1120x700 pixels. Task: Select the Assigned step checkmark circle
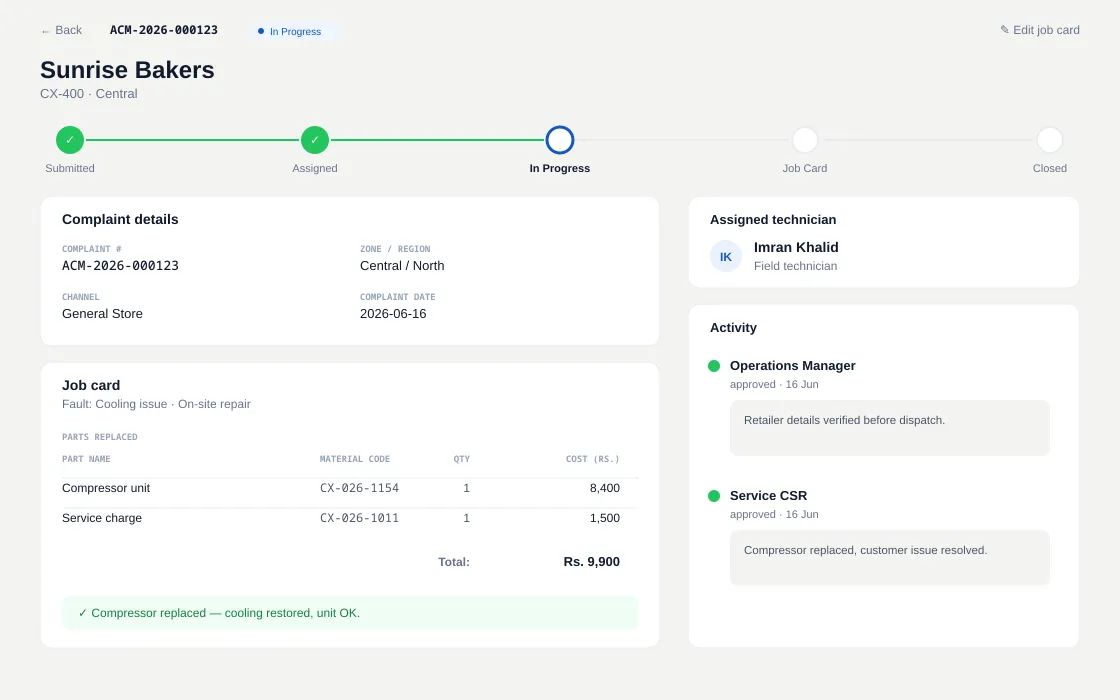coord(315,140)
